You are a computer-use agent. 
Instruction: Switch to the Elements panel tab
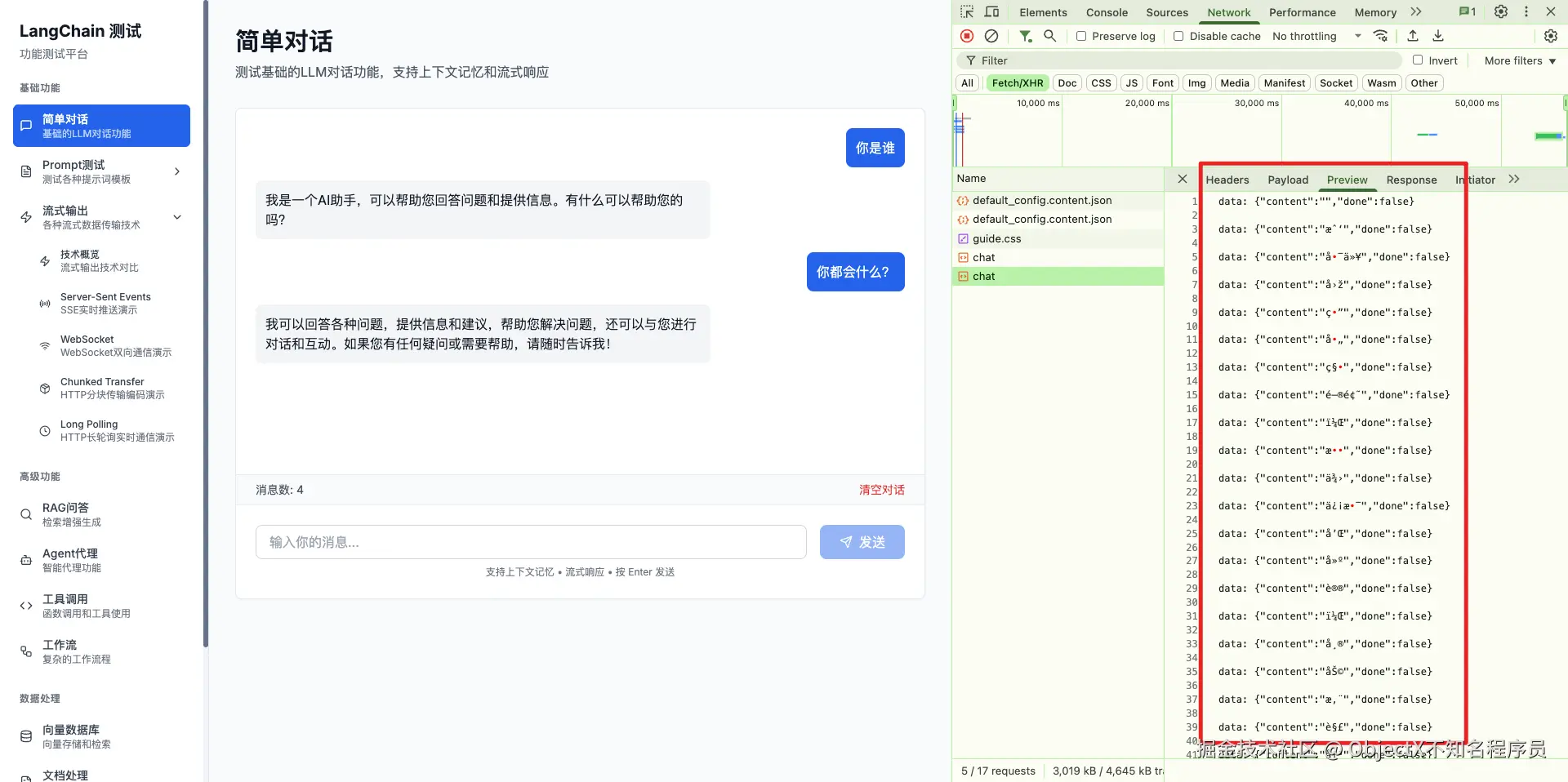1043,12
